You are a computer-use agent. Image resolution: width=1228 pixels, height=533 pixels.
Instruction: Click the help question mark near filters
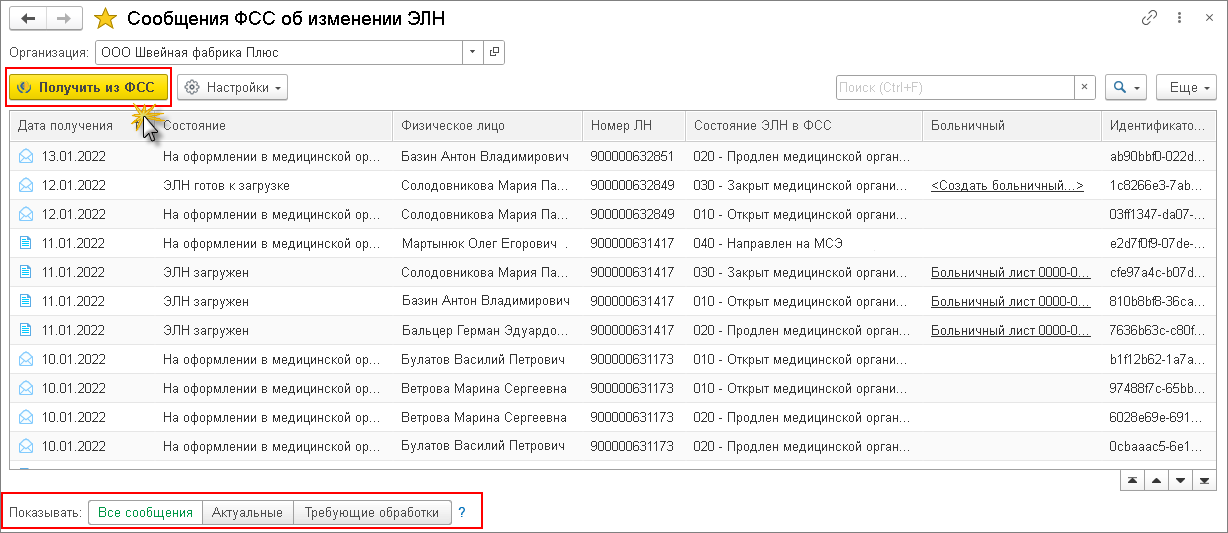(462, 513)
